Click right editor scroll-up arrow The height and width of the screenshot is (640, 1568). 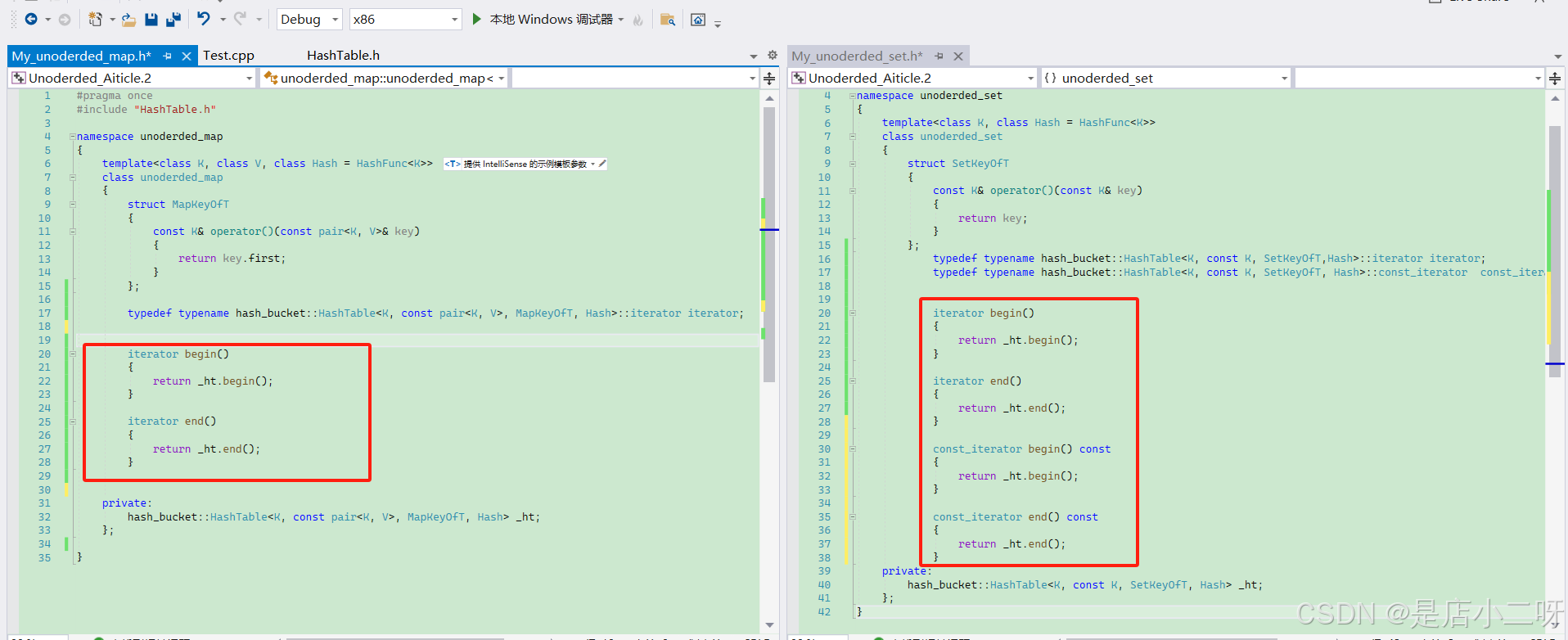1555,98
